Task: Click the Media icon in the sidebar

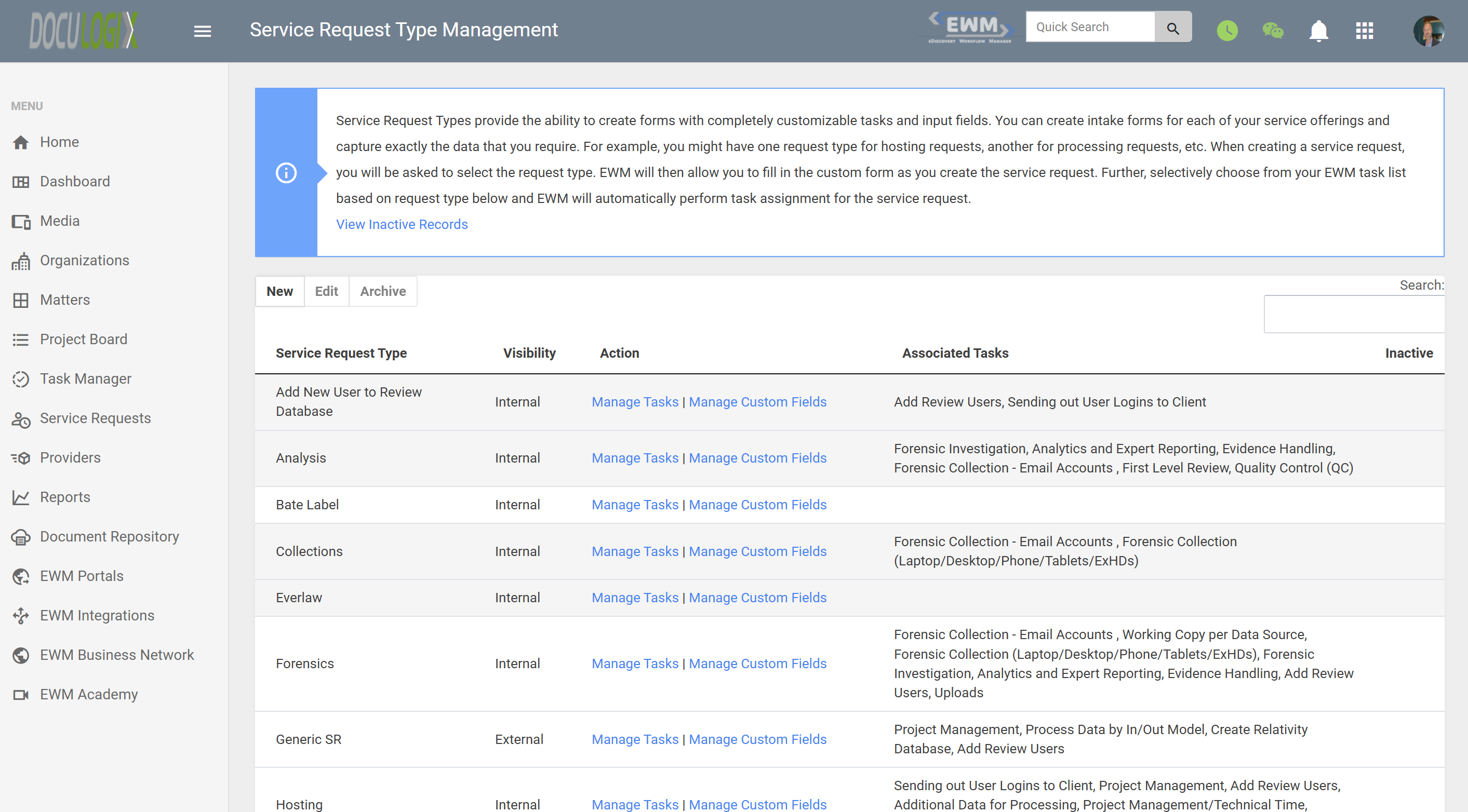Action: click(x=21, y=221)
